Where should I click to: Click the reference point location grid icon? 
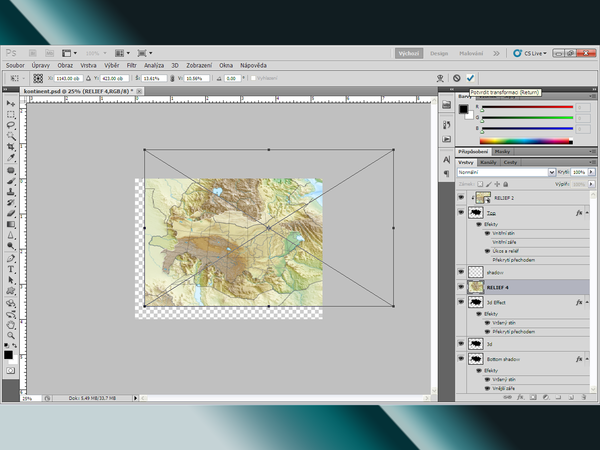pyautogui.click(x=38, y=77)
